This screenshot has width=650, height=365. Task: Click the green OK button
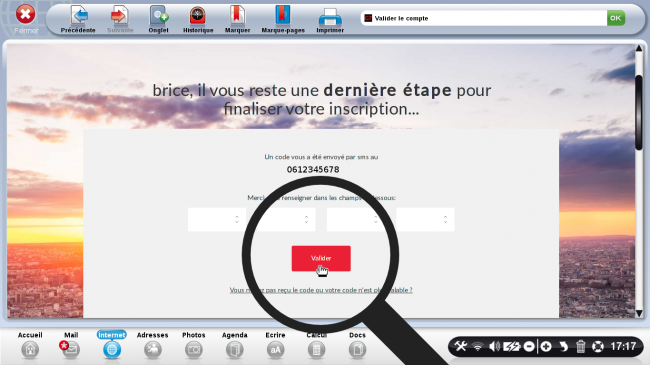(x=616, y=18)
